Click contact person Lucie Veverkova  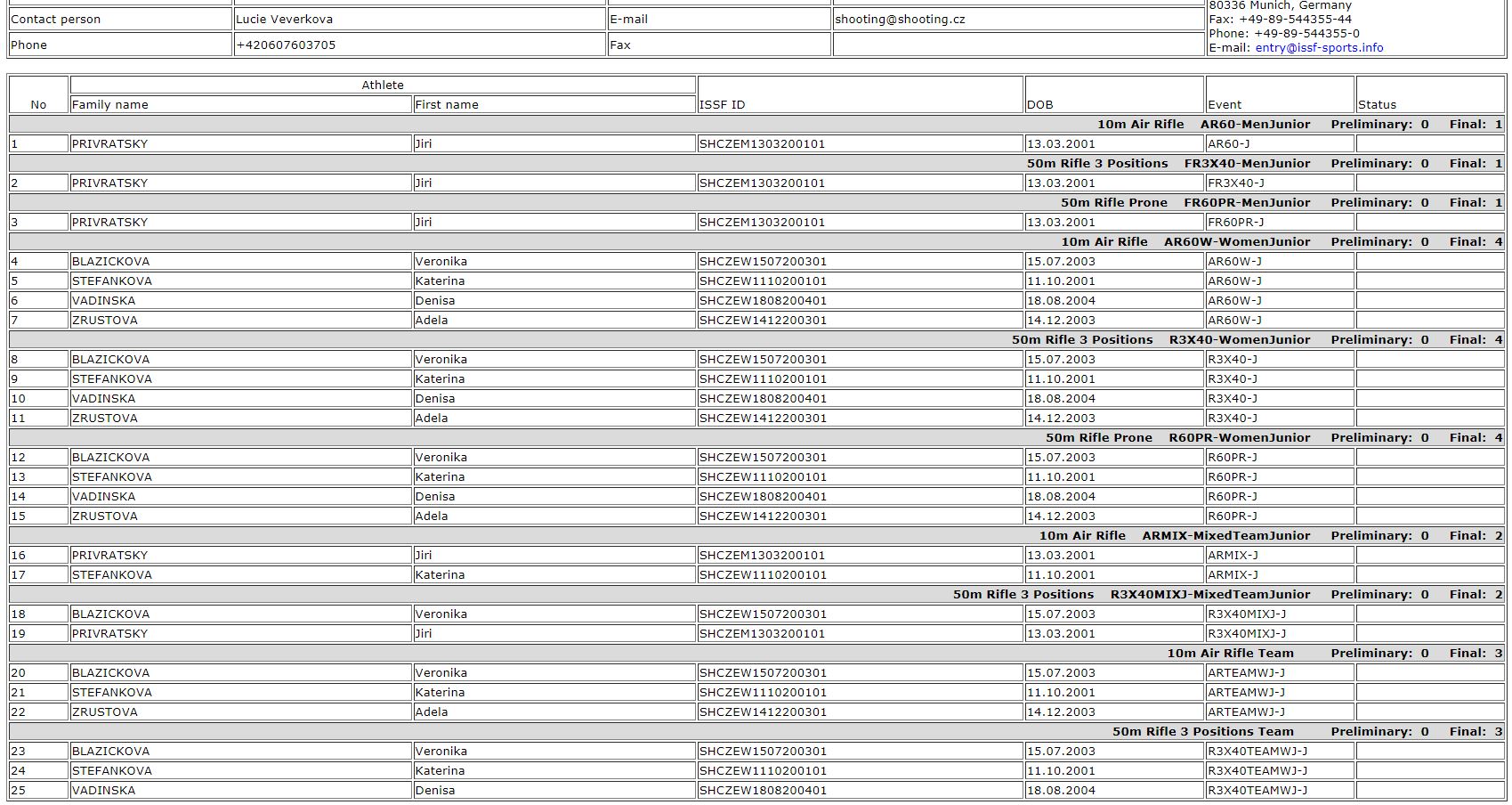287,20
